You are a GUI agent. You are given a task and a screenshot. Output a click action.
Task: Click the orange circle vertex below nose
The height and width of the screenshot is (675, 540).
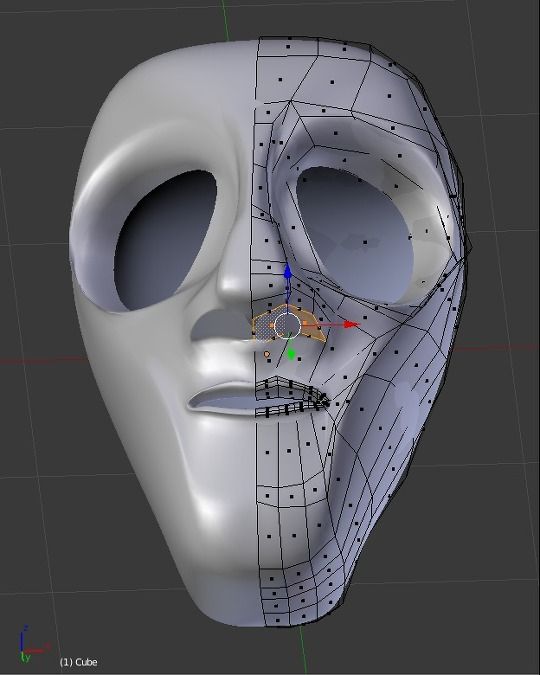(x=267, y=354)
